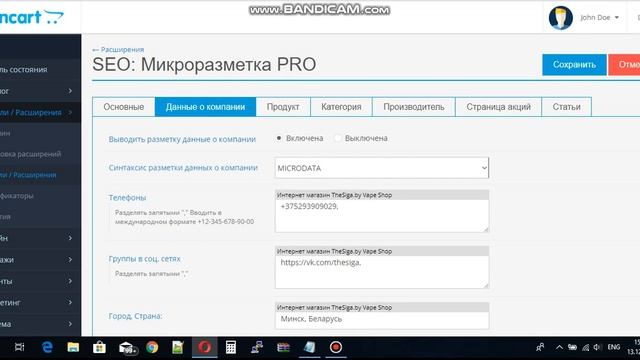Image resolution: width=640 pixels, height=360 pixels.
Task: Click the Выводить разметку данные о компании label
Action: tap(182, 139)
